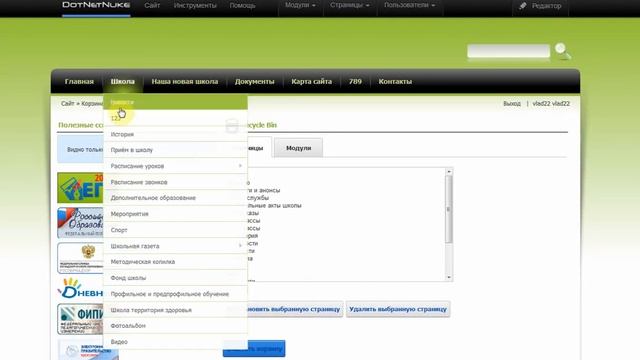Open the ФИПИ banner link
640x360 pixels.
[x=80, y=319]
